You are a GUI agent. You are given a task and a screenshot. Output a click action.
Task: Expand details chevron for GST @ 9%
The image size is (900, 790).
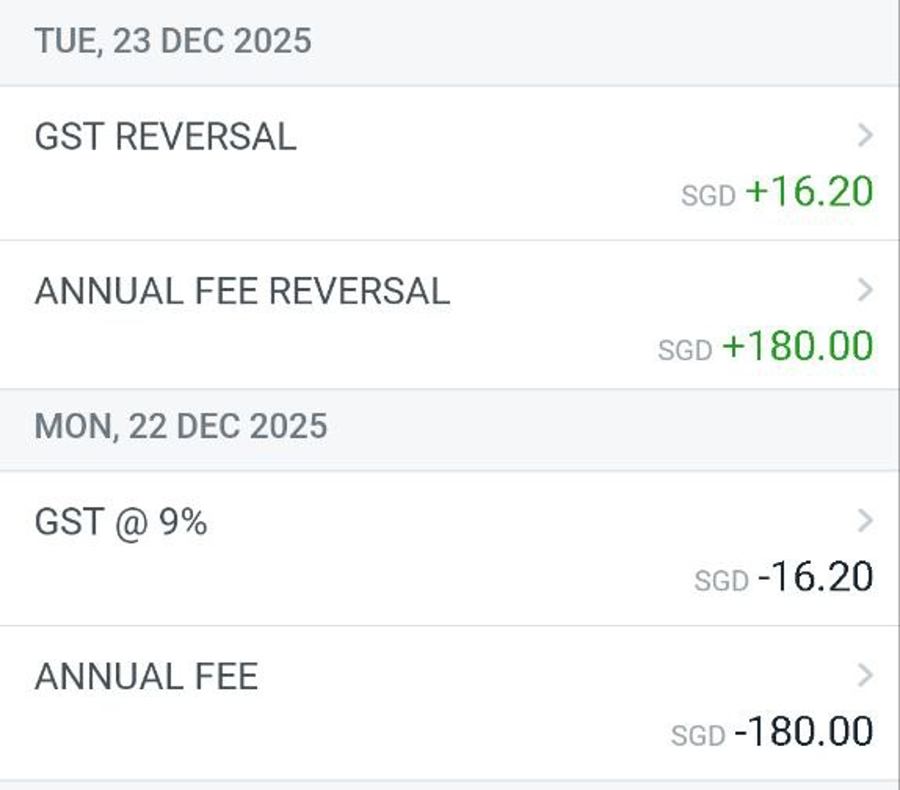tap(866, 521)
